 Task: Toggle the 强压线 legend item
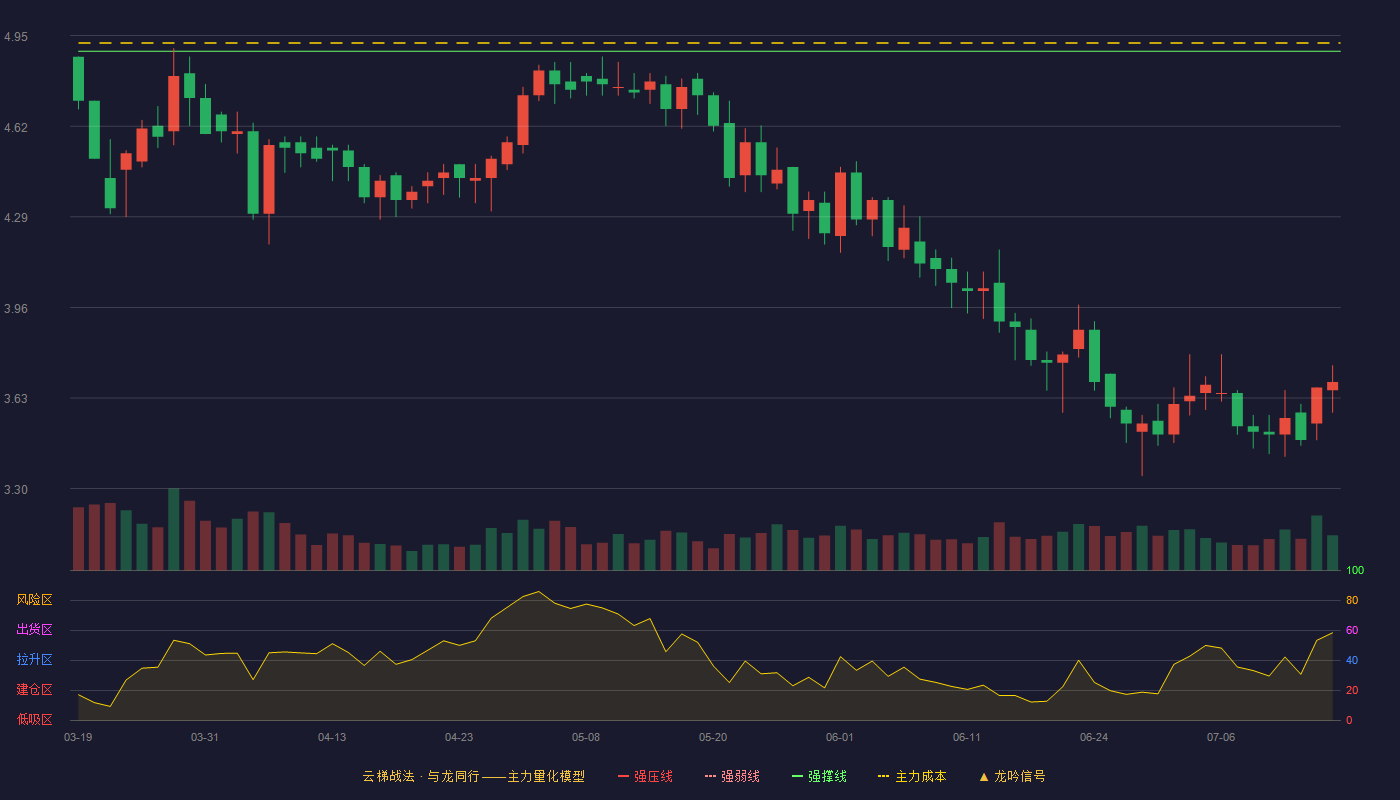coord(645,776)
